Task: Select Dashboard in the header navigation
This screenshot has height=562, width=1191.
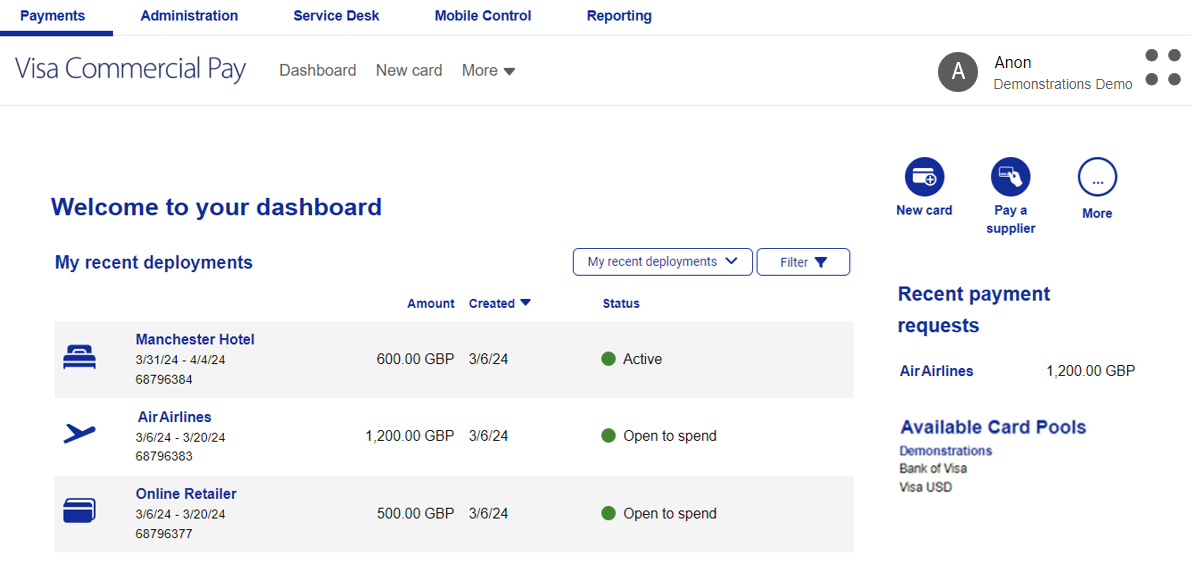Action: point(317,71)
